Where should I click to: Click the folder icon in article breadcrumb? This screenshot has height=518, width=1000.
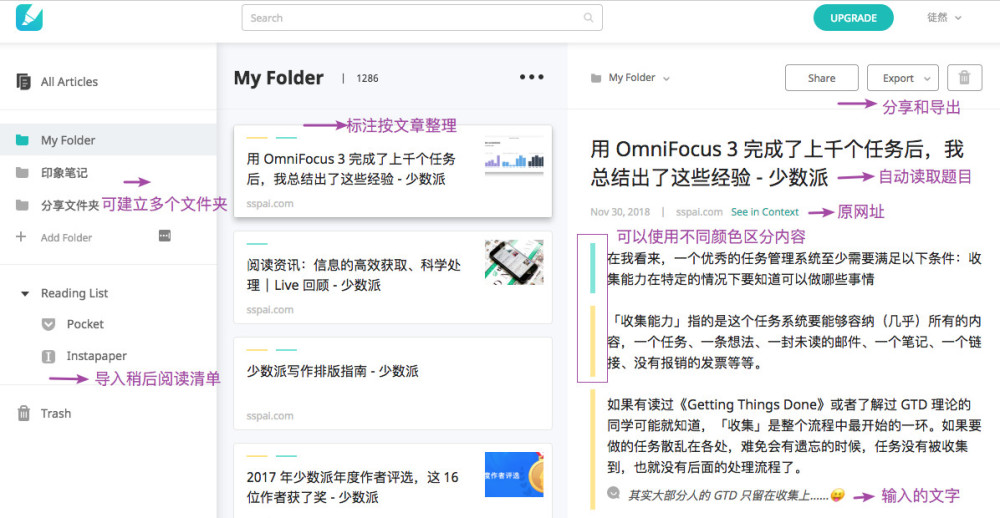[596, 78]
